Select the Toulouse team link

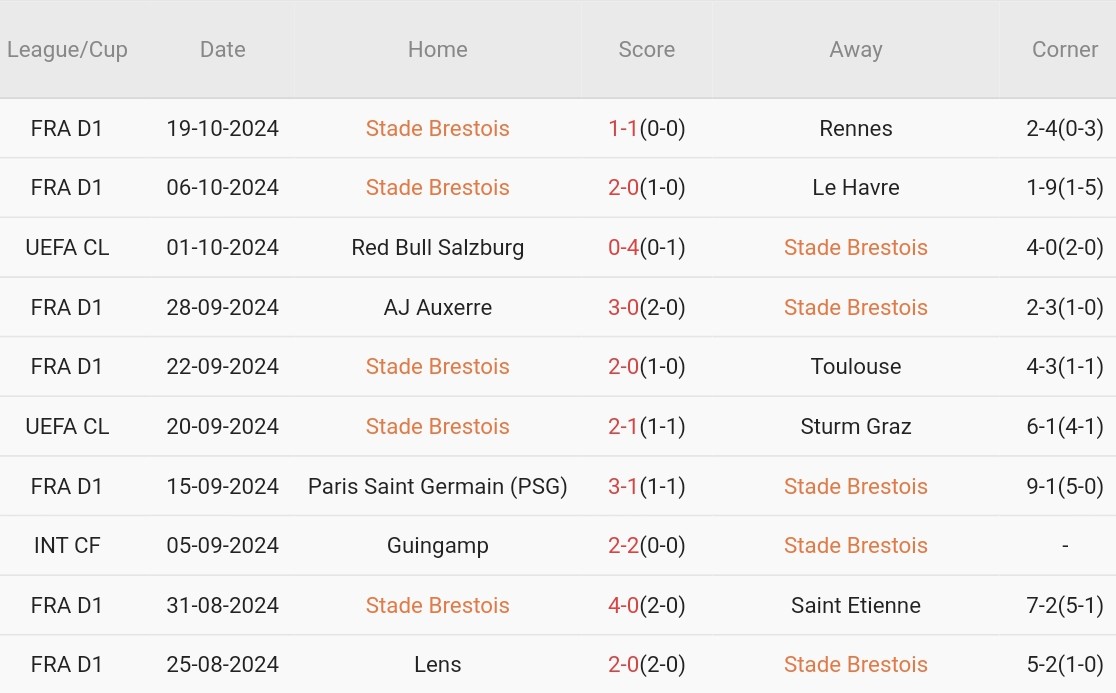tap(855, 366)
